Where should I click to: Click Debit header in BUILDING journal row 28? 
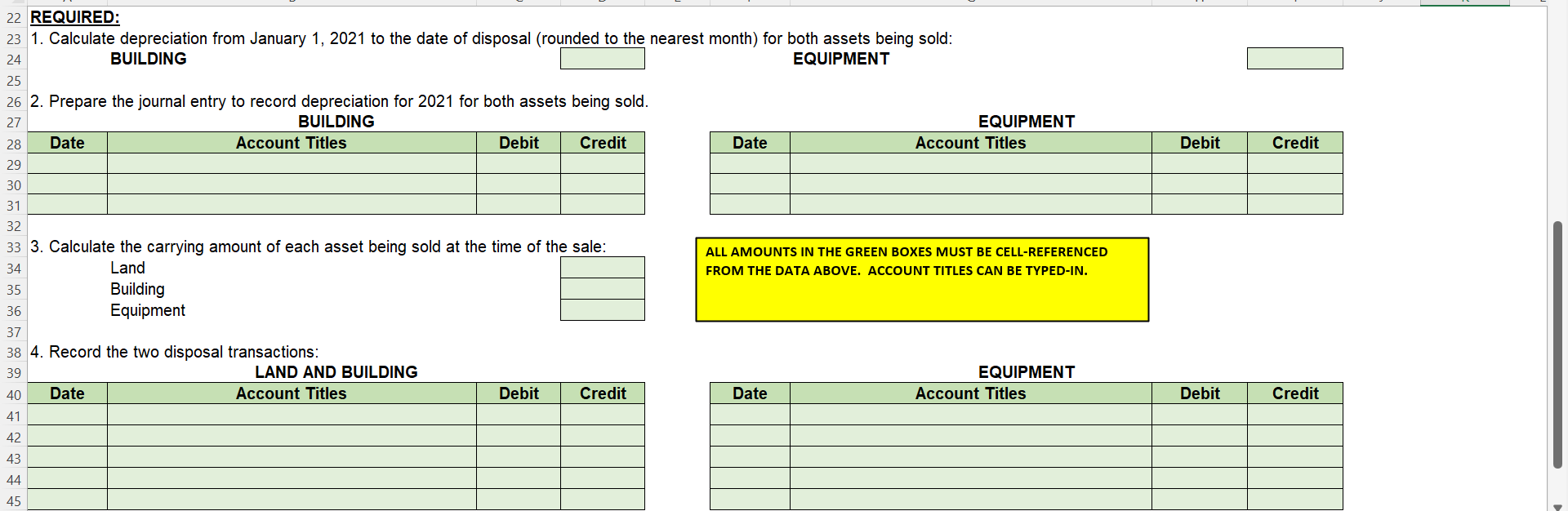coord(519,143)
